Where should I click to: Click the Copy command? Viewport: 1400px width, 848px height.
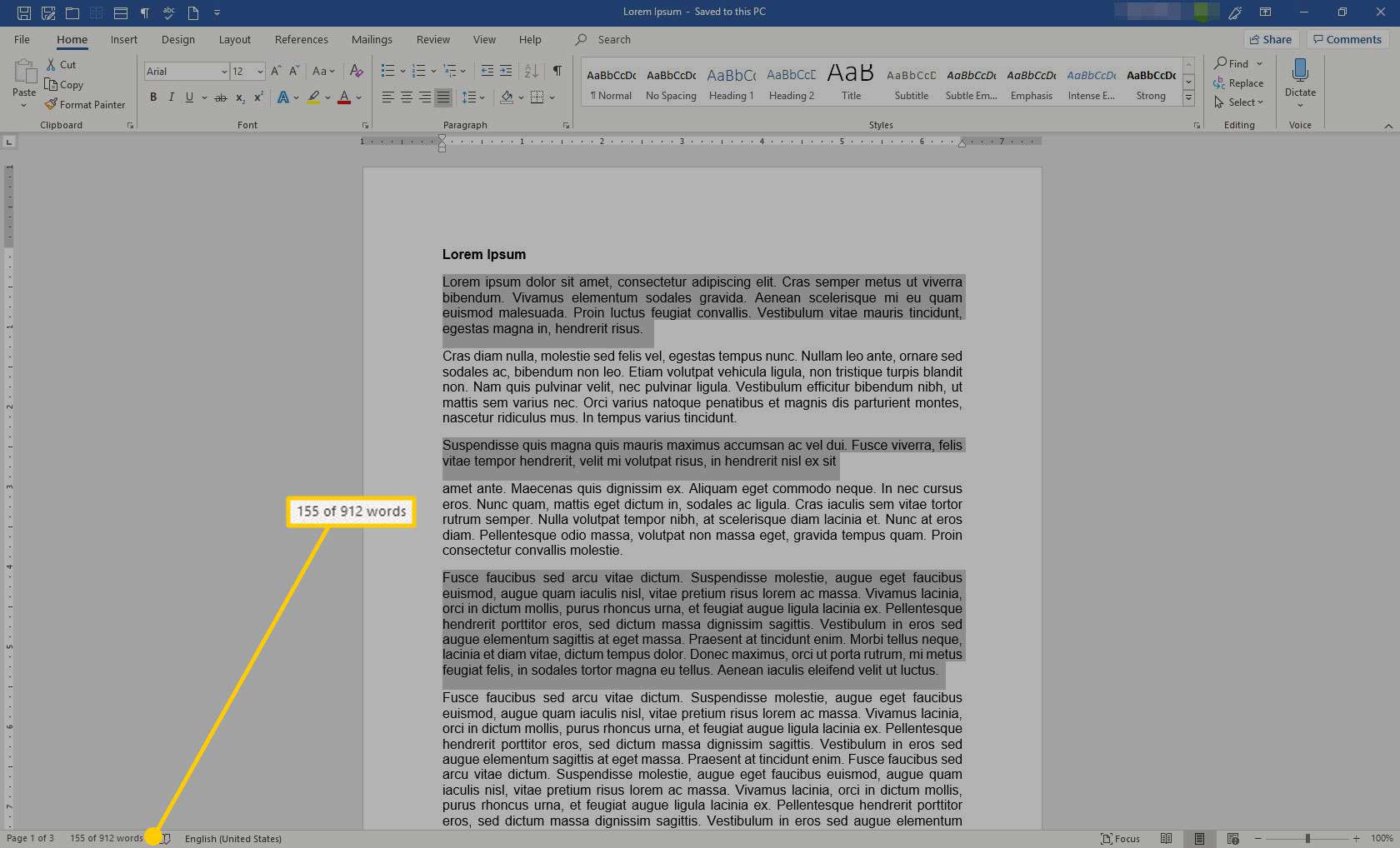coord(64,85)
